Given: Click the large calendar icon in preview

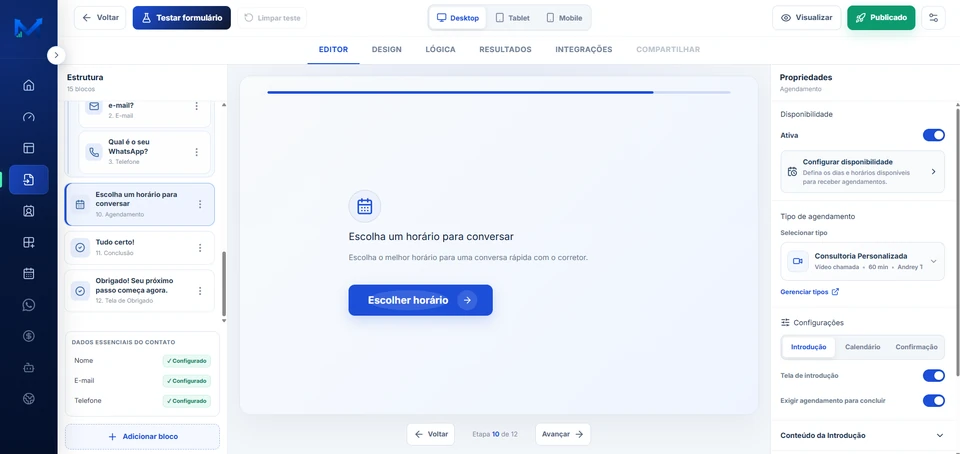Looking at the screenshot, I should pos(364,206).
